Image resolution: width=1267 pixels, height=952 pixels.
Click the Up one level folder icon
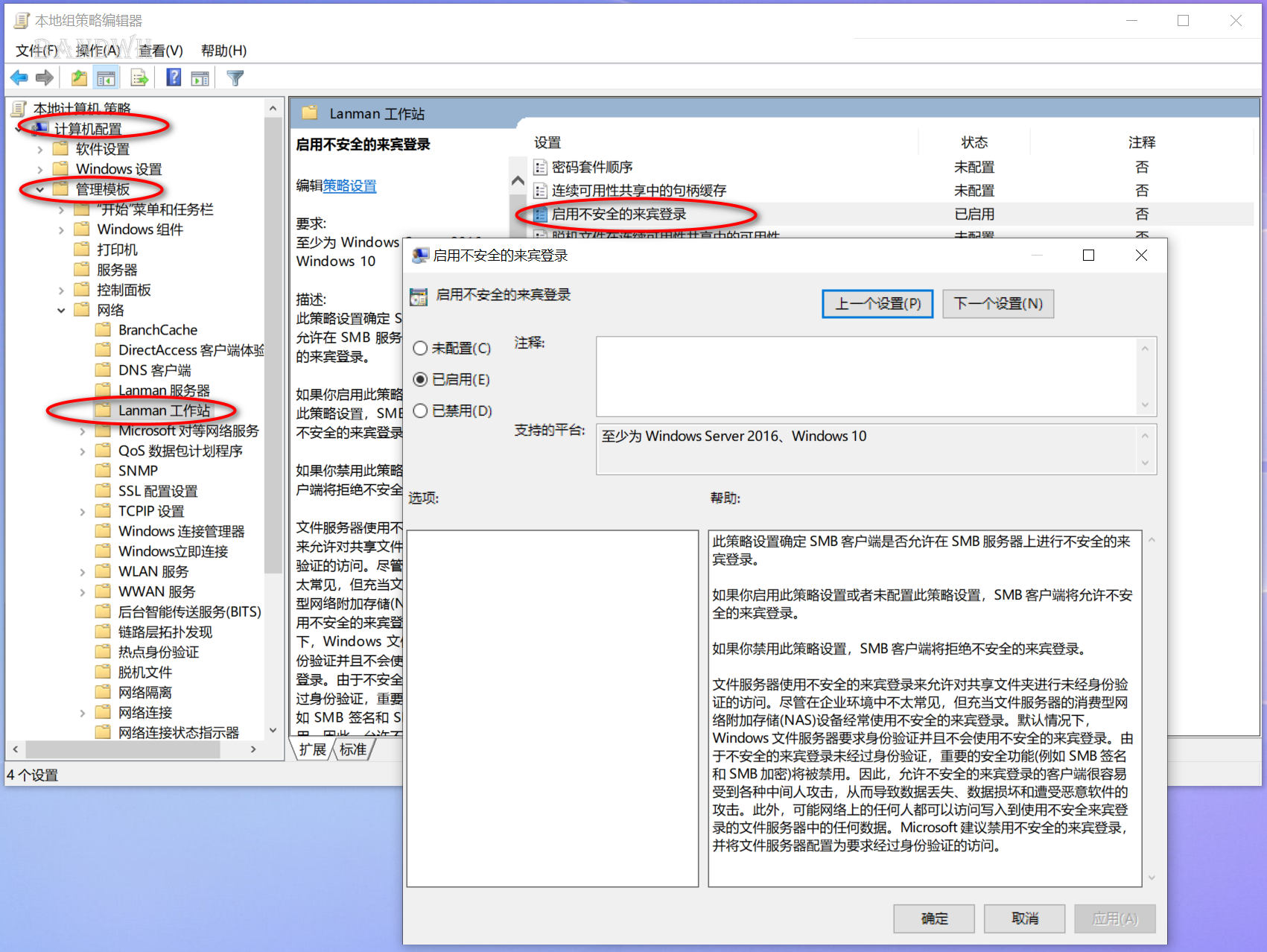(x=79, y=77)
